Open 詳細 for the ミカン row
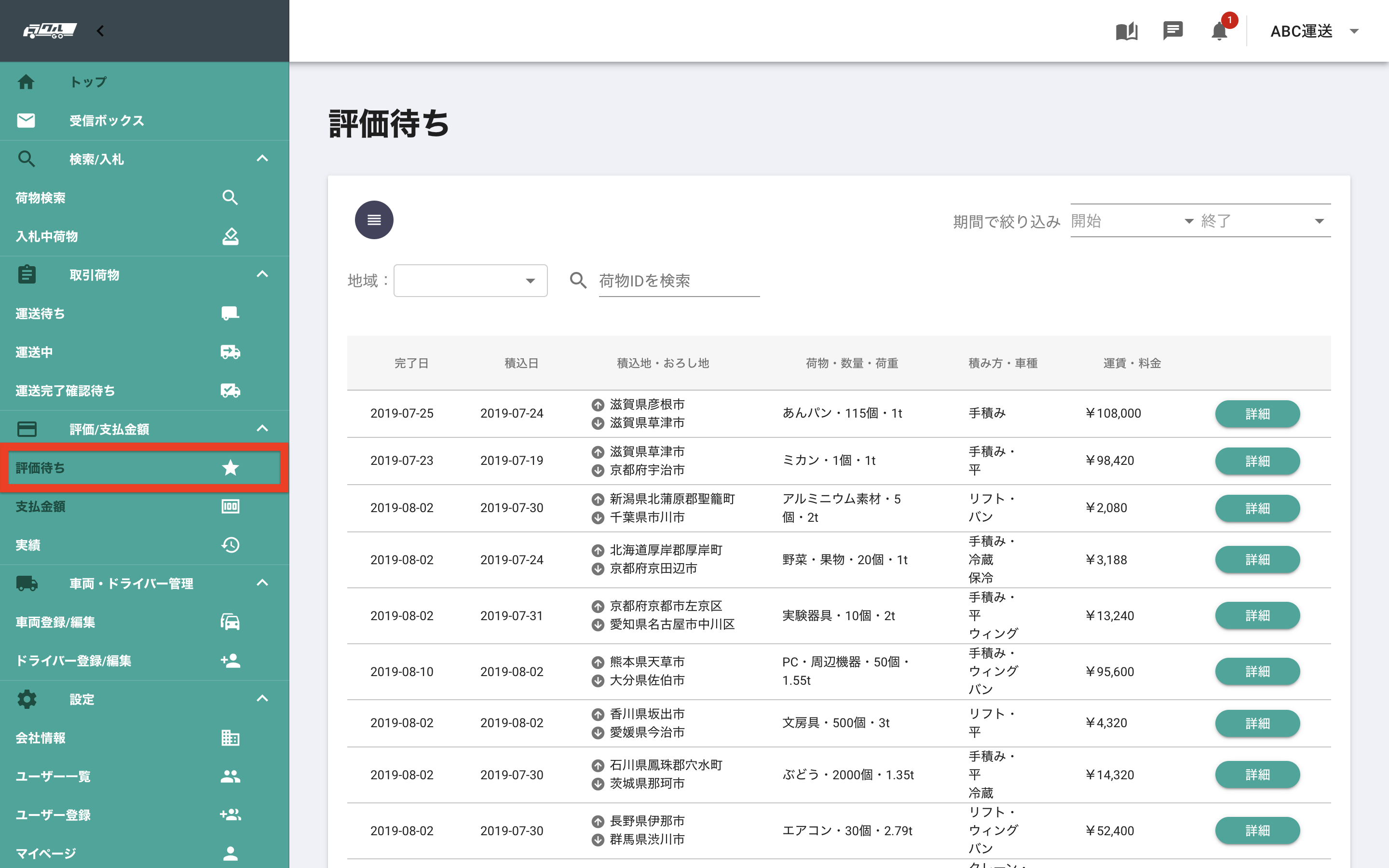This screenshot has height=868, width=1389. click(x=1257, y=461)
